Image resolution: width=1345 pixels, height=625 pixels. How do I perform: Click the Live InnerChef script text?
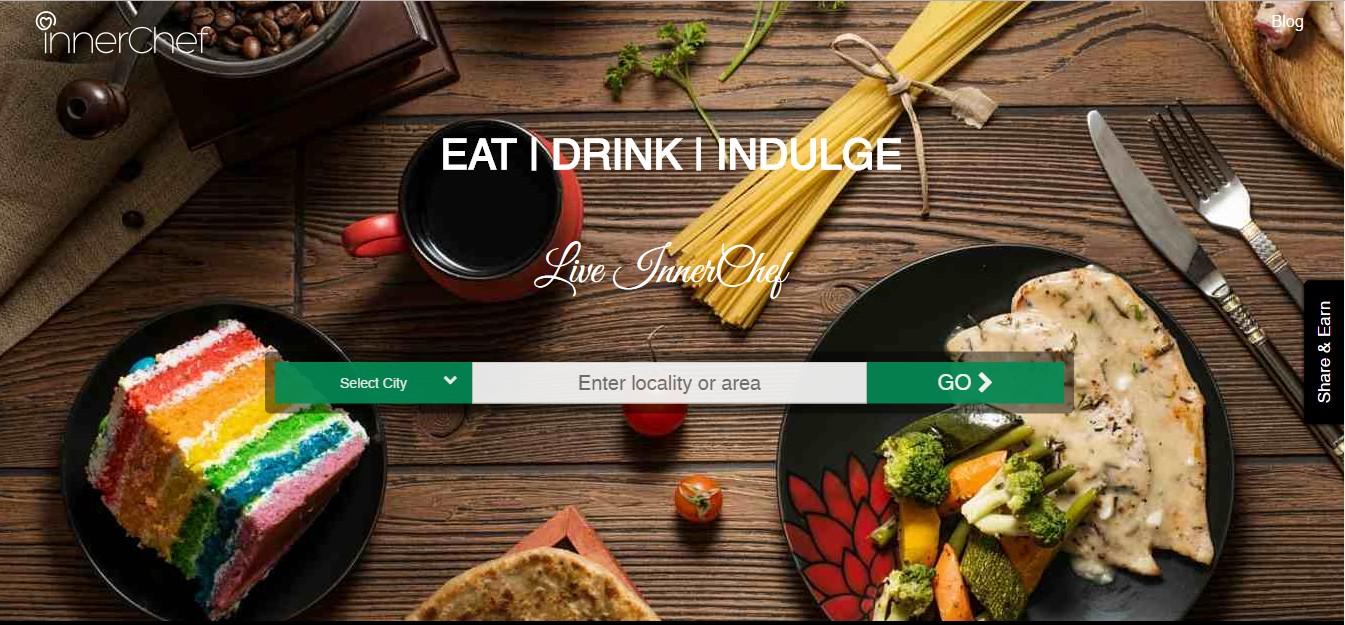coord(662,270)
